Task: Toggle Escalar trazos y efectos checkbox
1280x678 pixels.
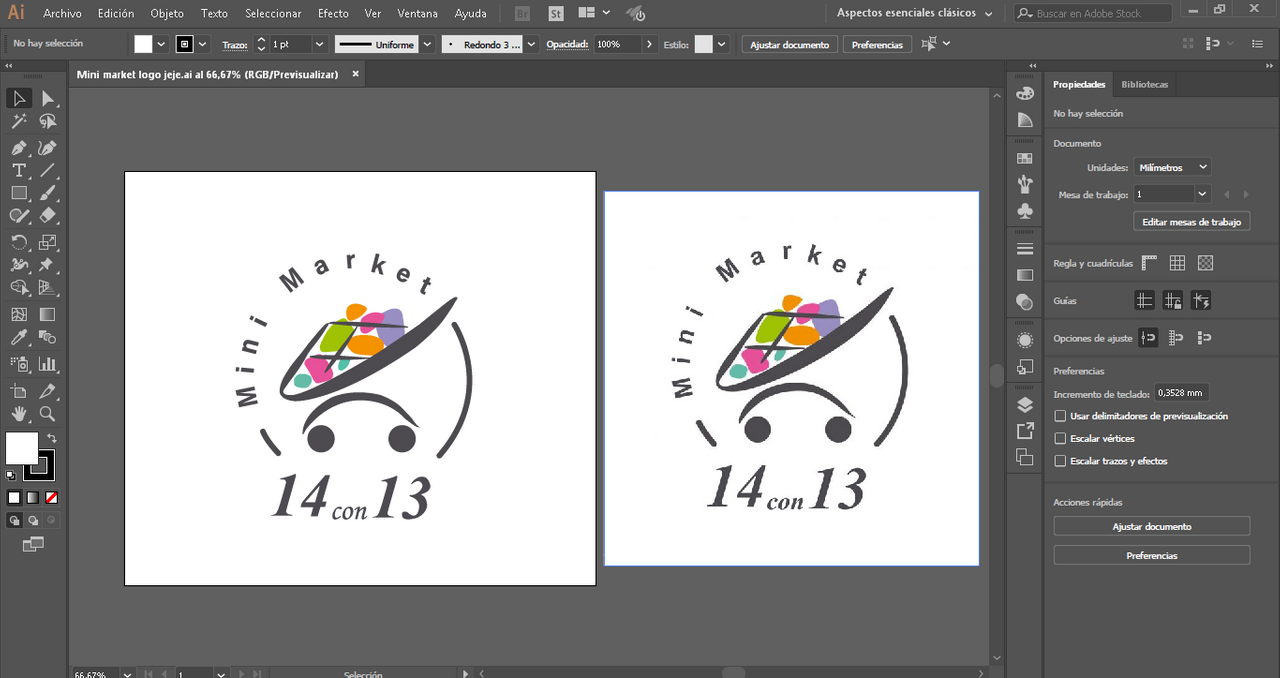Action: coord(1061,461)
